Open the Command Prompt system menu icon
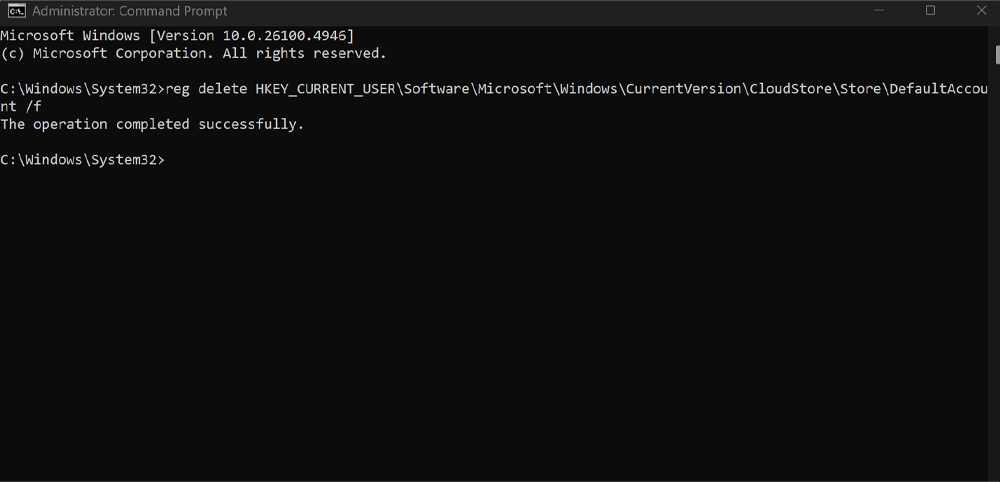The width and height of the screenshot is (1000, 482). click(16, 11)
